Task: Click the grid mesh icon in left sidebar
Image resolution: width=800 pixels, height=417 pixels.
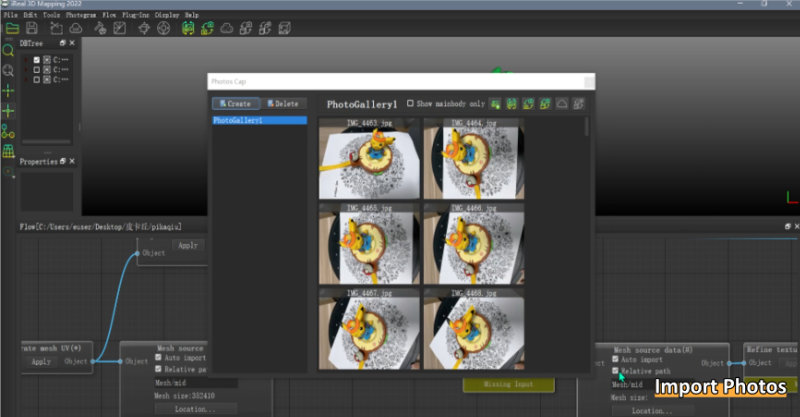Action: tap(8, 151)
